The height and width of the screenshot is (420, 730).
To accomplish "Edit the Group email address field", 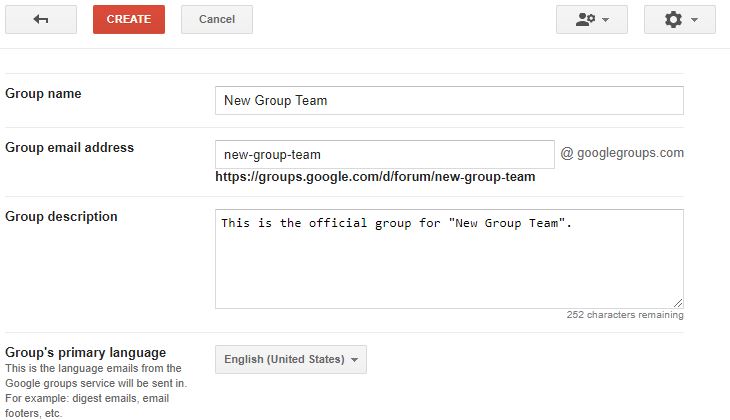I will tap(385, 155).
